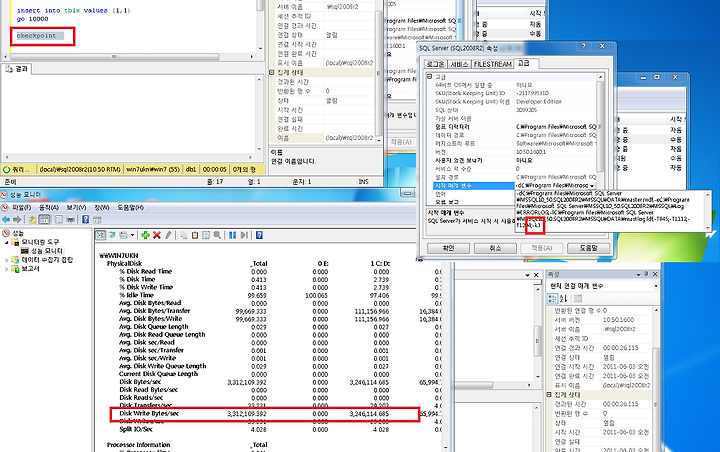
Task: Click the View Current Activity icon
Action: click(x=101, y=235)
